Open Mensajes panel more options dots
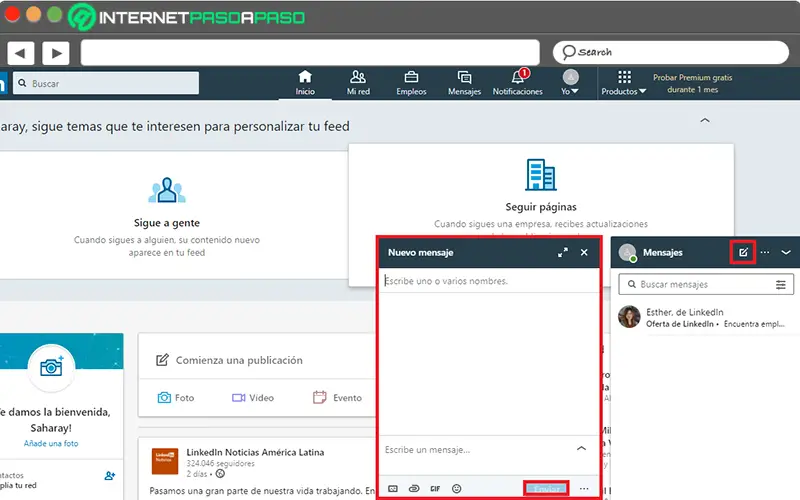The image size is (800, 500). pyautogui.click(x=765, y=252)
